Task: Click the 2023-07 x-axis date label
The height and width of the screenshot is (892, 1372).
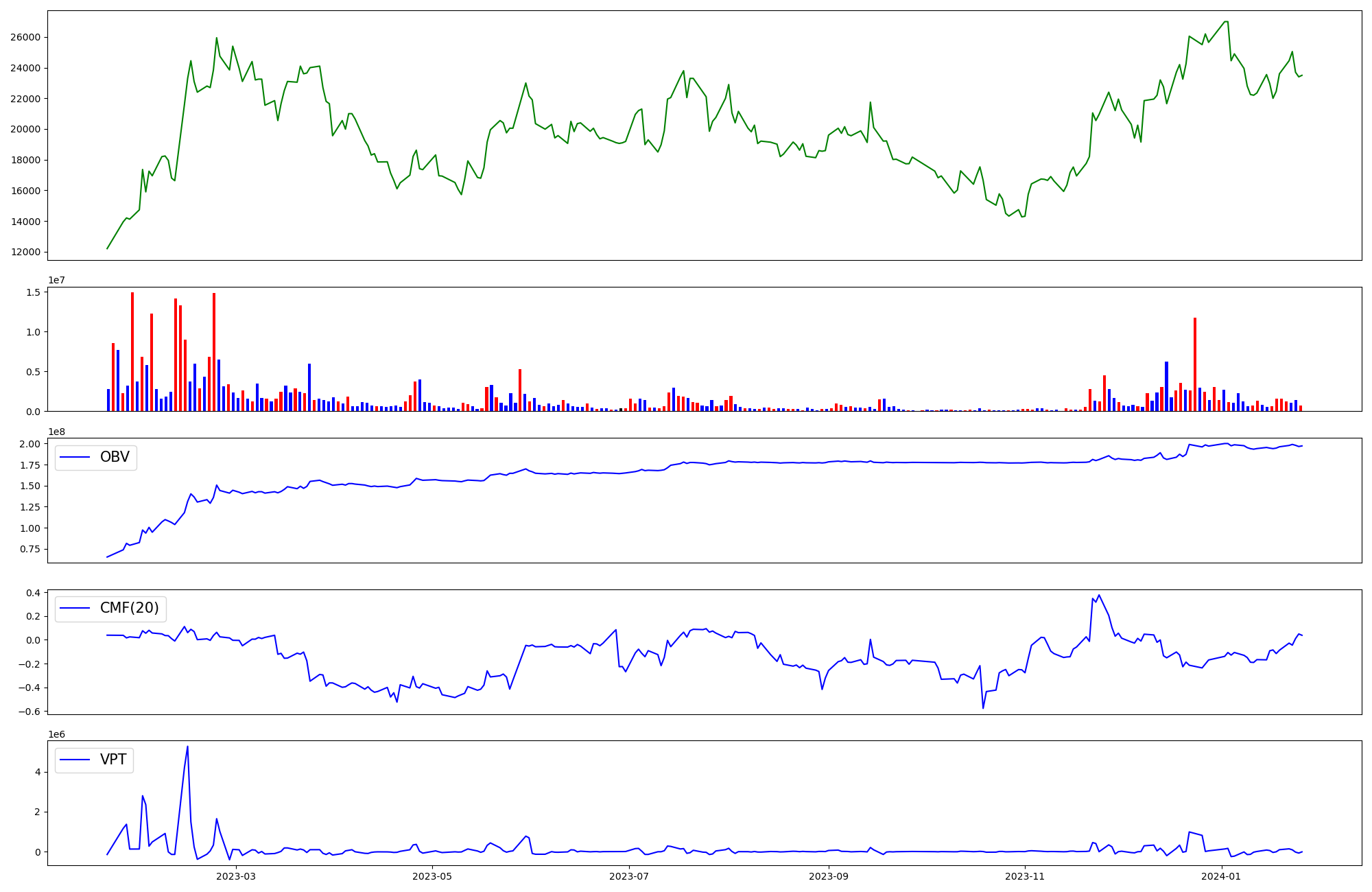Action: [629, 876]
